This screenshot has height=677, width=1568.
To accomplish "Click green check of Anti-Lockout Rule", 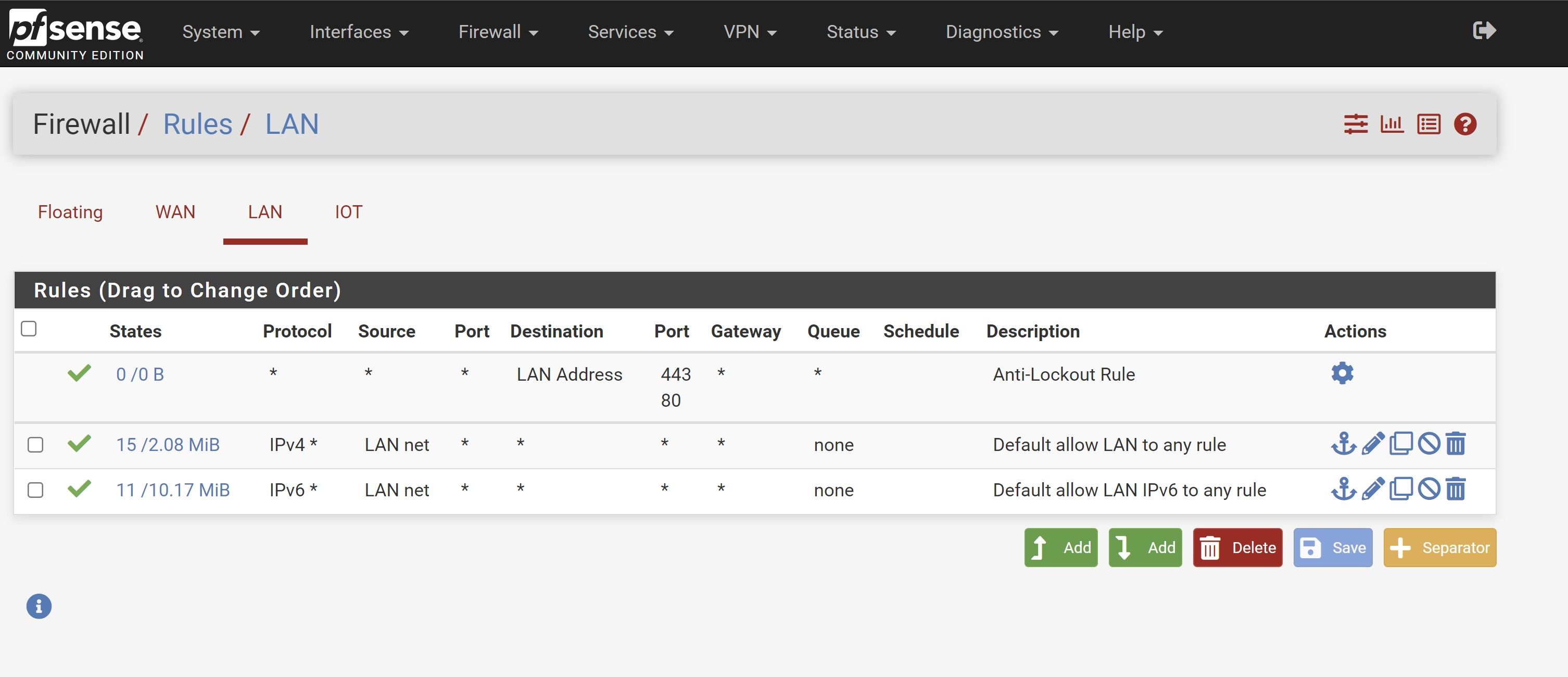I will click(x=79, y=373).
